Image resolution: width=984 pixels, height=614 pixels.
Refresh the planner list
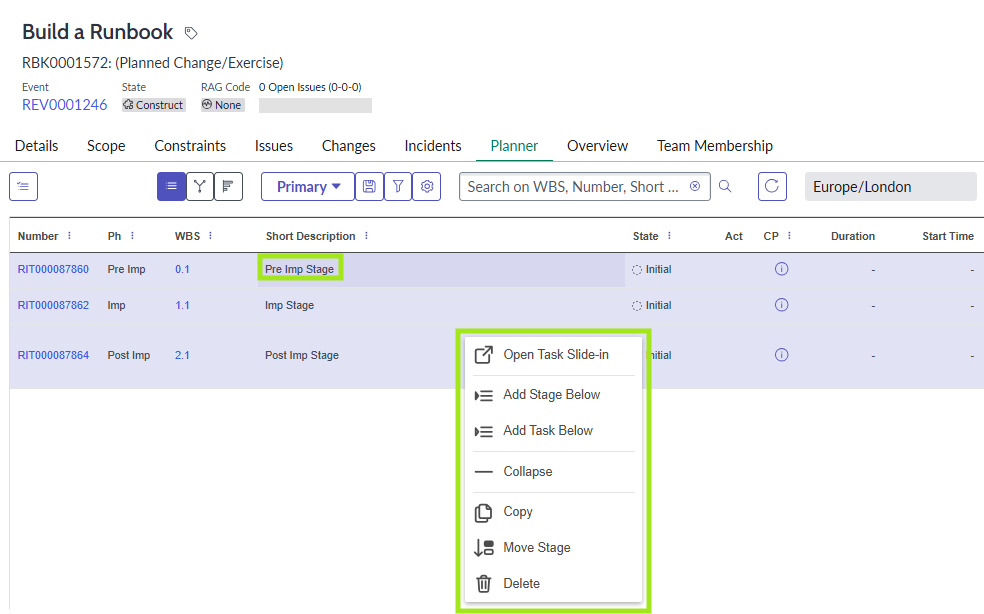(x=772, y=186)
